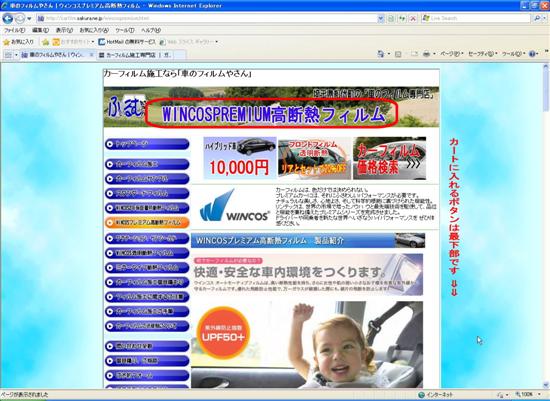Click the blue Help icon in command bar
The image size is (550, 401).
tap(532, 54)
